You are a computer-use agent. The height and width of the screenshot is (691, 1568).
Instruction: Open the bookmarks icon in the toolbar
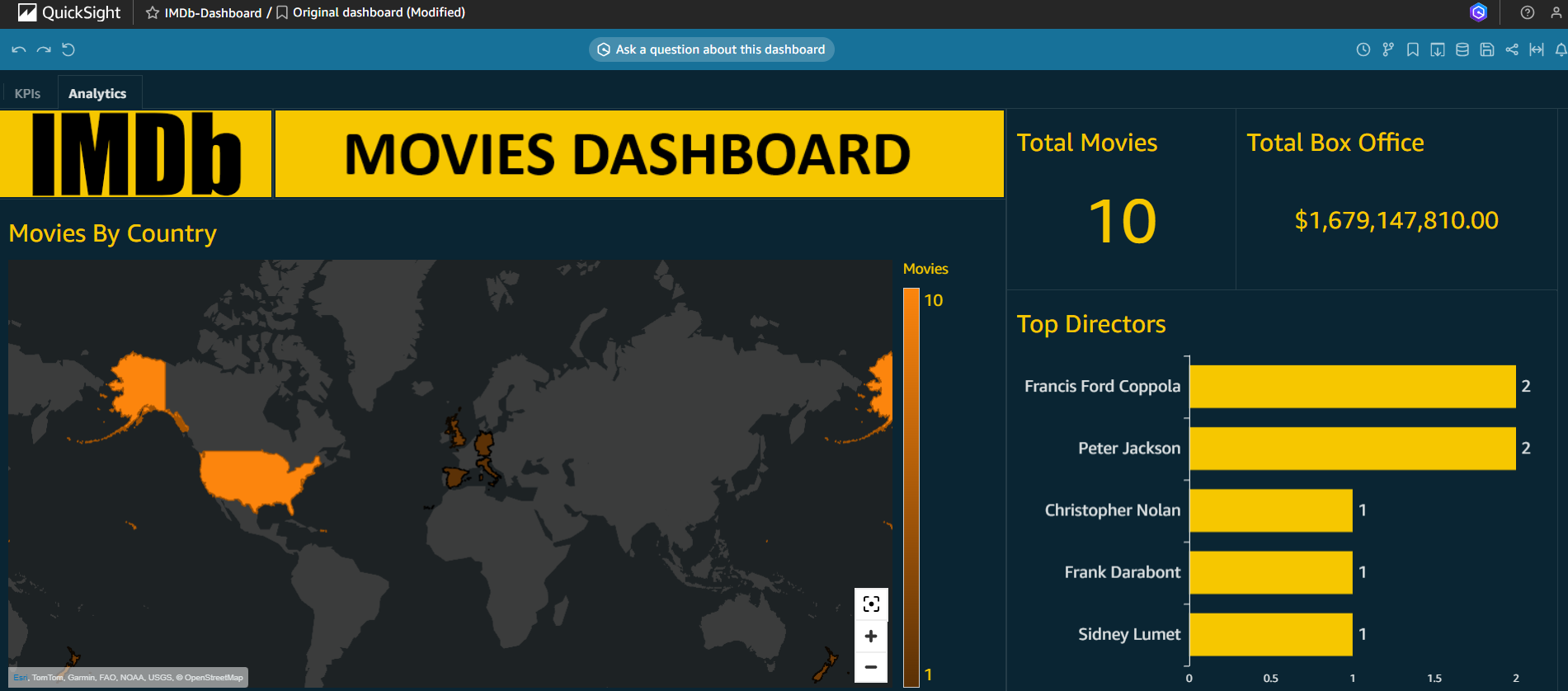[x=1413, y=49]
